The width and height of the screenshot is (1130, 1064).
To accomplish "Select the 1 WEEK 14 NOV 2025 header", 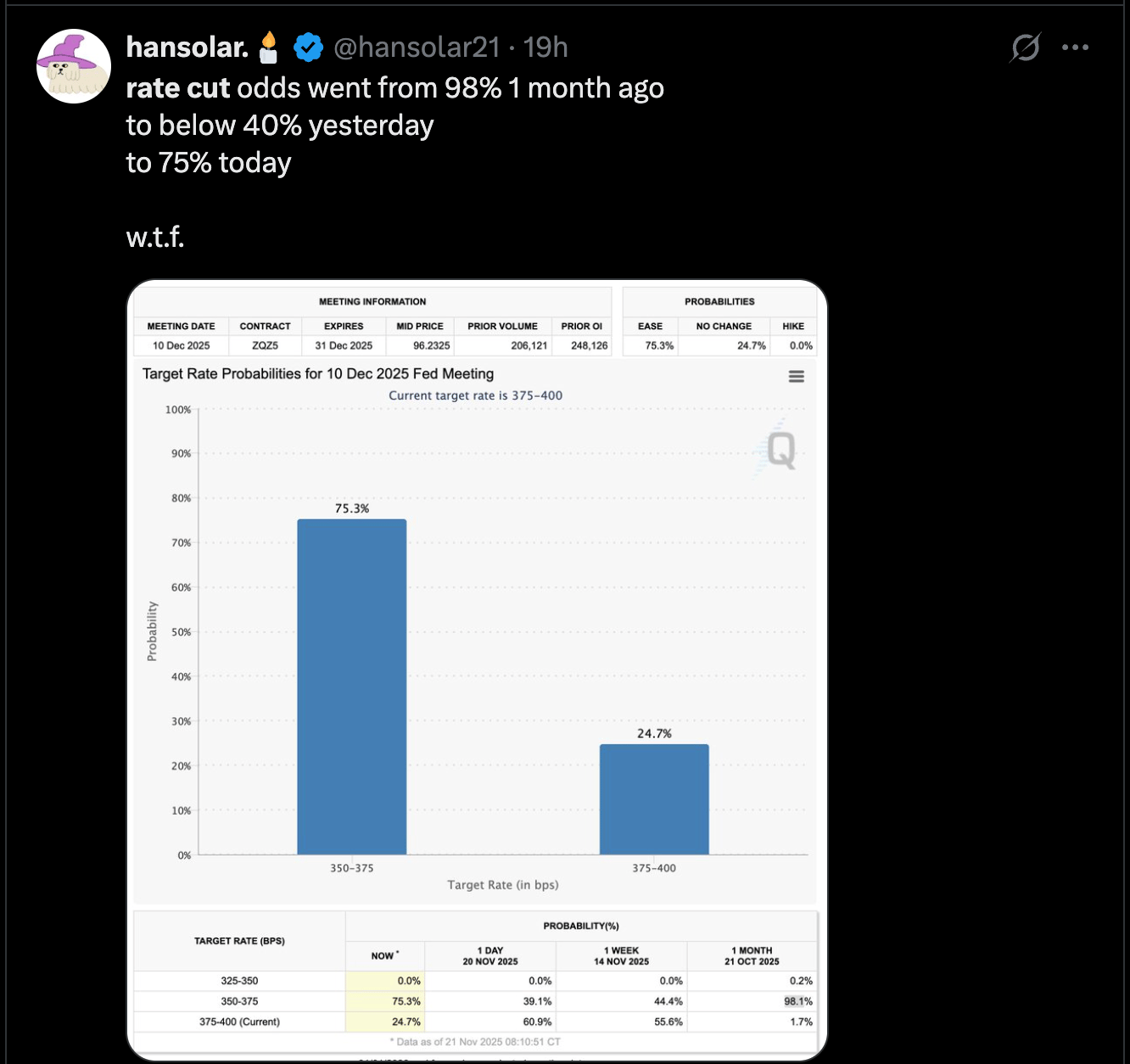I will click(621, 955).
